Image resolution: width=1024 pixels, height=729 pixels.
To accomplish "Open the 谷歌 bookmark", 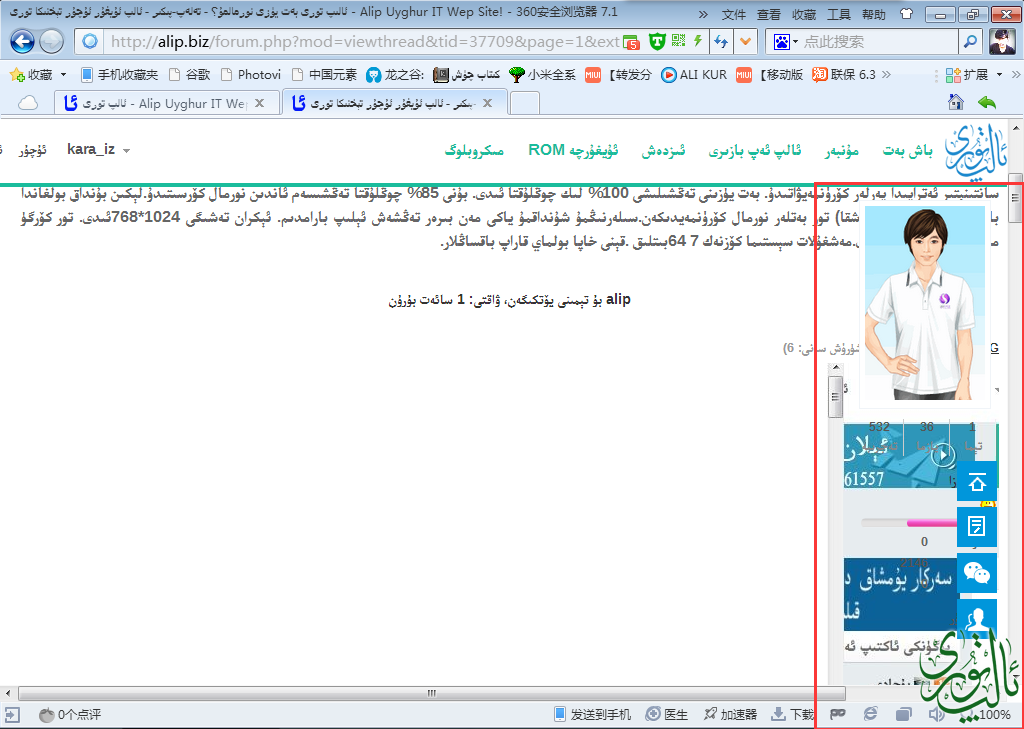I will coord(189,75).
